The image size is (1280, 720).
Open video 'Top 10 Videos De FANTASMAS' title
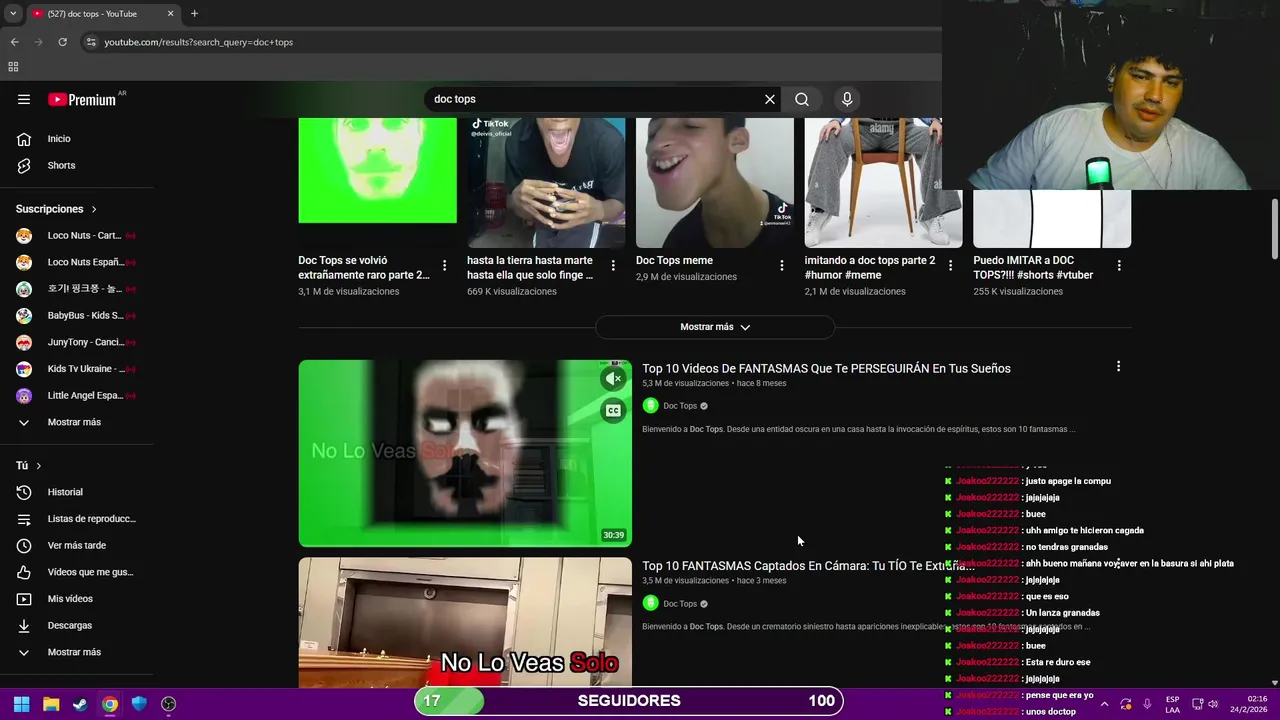(x=826, y=368)
